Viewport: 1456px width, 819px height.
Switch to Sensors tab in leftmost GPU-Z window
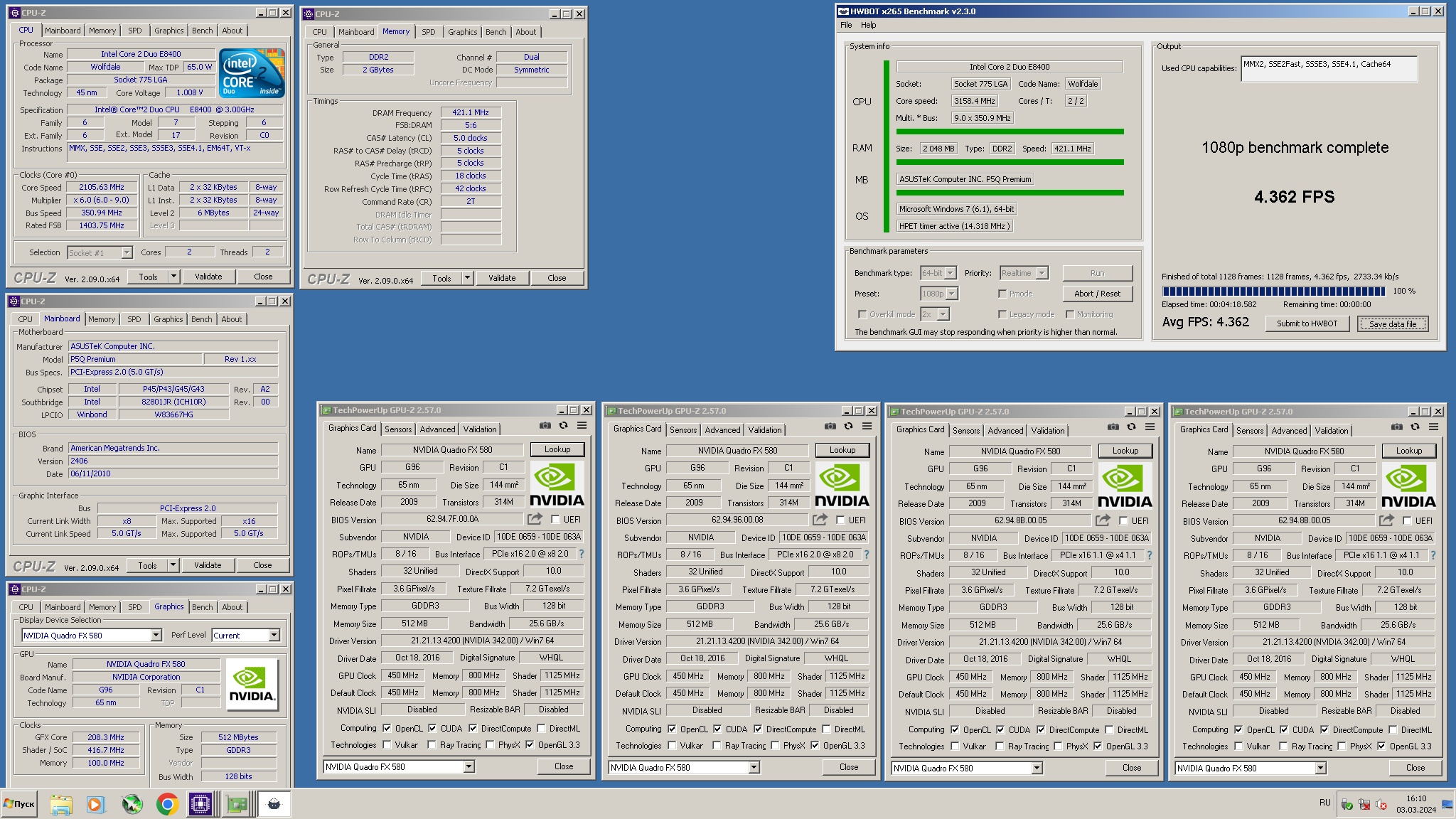398,429
